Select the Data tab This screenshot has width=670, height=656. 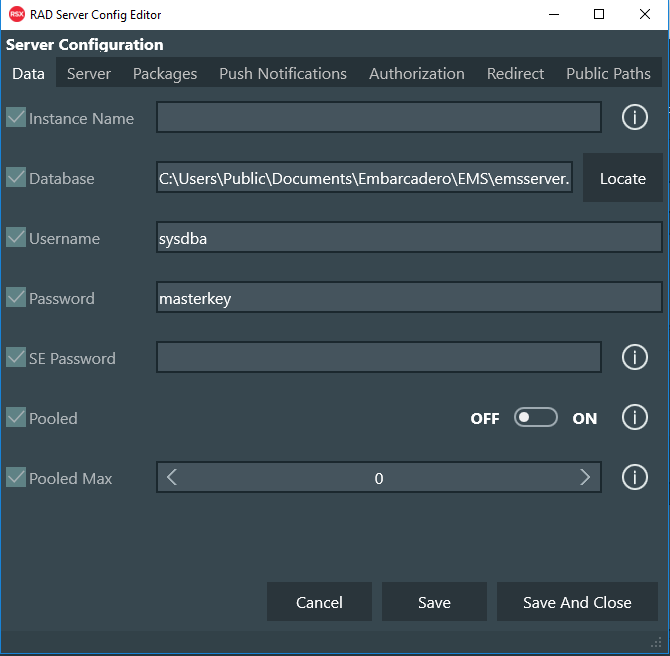click(28, 74)
